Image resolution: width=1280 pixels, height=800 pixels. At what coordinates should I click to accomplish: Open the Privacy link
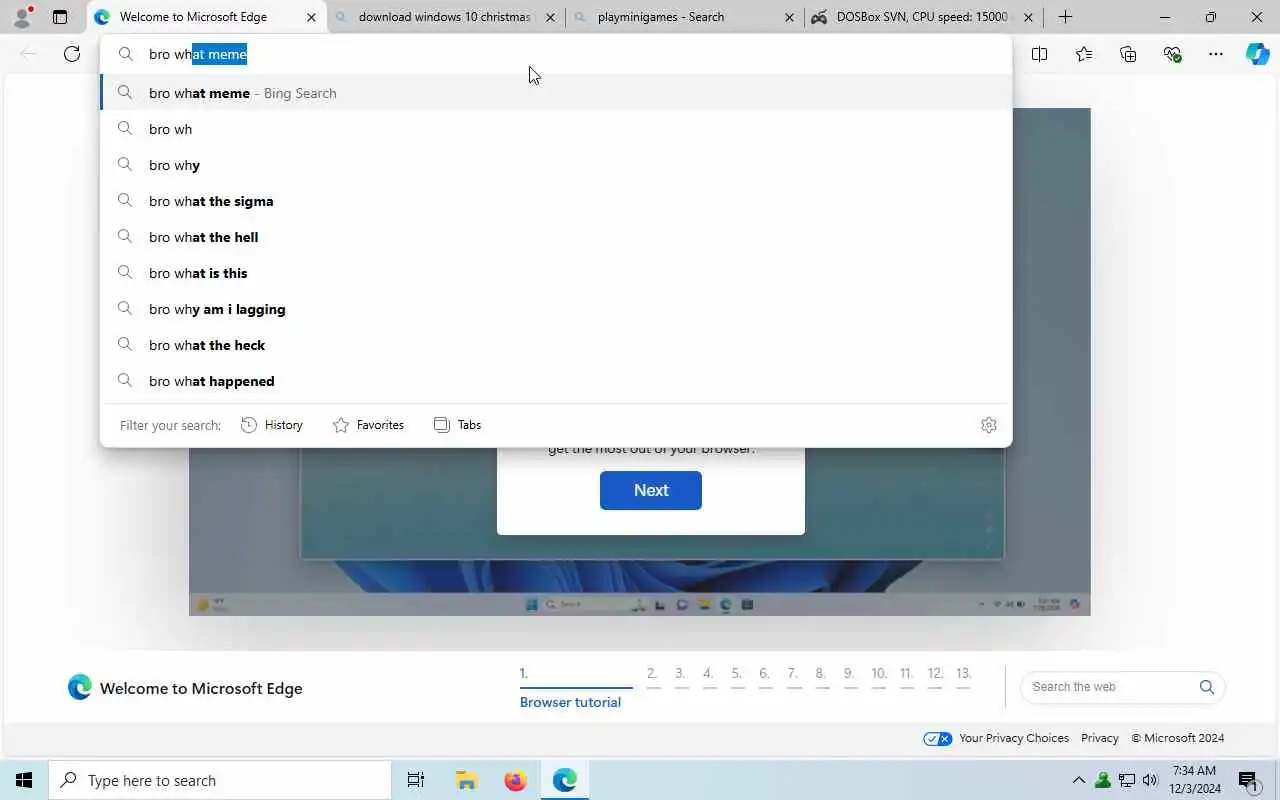pos(1100,738)
